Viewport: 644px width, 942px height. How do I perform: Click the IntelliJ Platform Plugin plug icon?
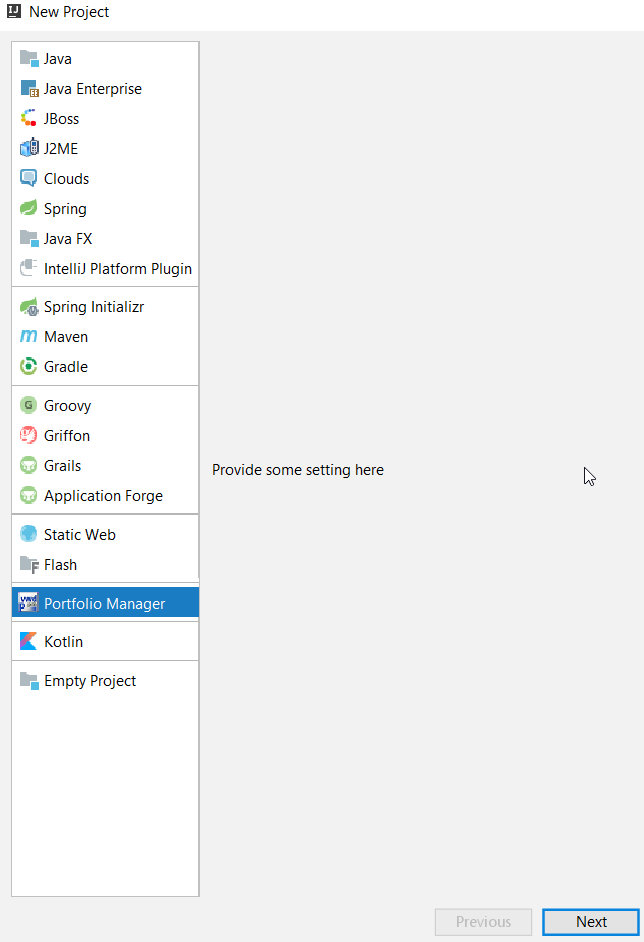(29, 268)
